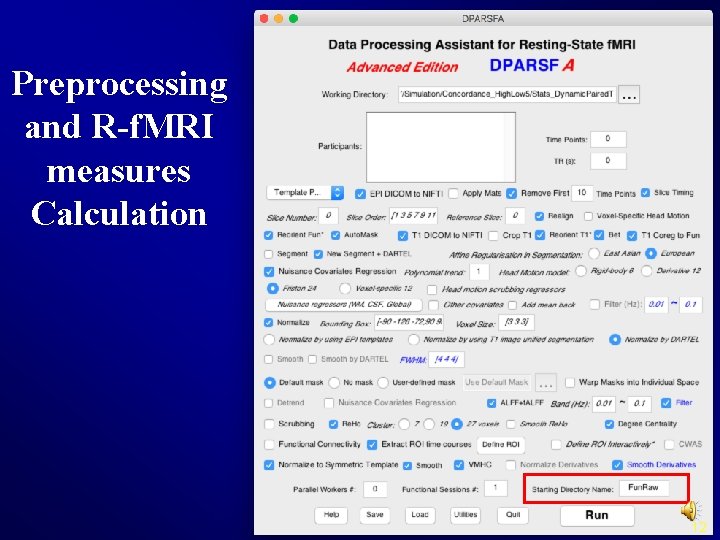Viewport: 720px width, 540px height.
Task: Toggle T1 Coreg to Fun checkbox
Action: [632, 236]
